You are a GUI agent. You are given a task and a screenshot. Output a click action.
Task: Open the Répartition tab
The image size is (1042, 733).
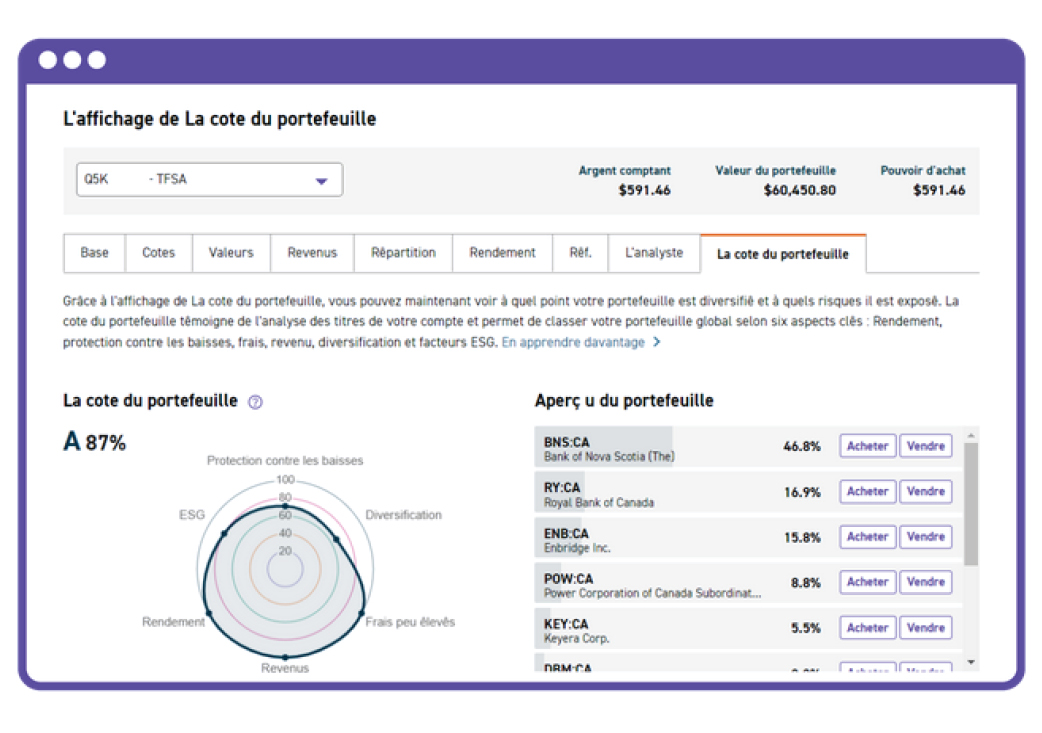pyautogui.click(x=403, y=253)
